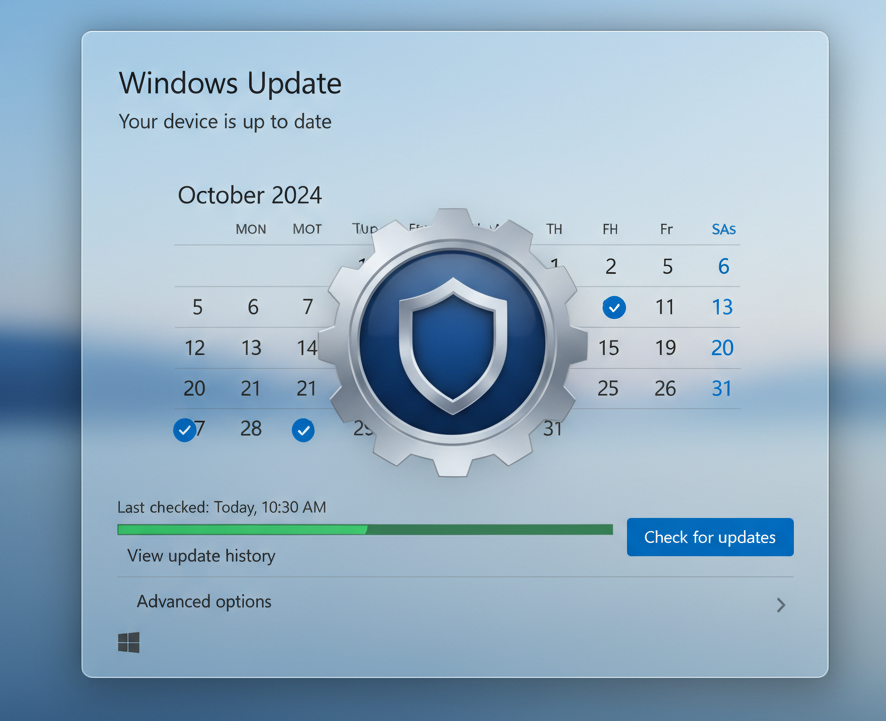Choose the blue 13 in SAs column

point(722,307)
